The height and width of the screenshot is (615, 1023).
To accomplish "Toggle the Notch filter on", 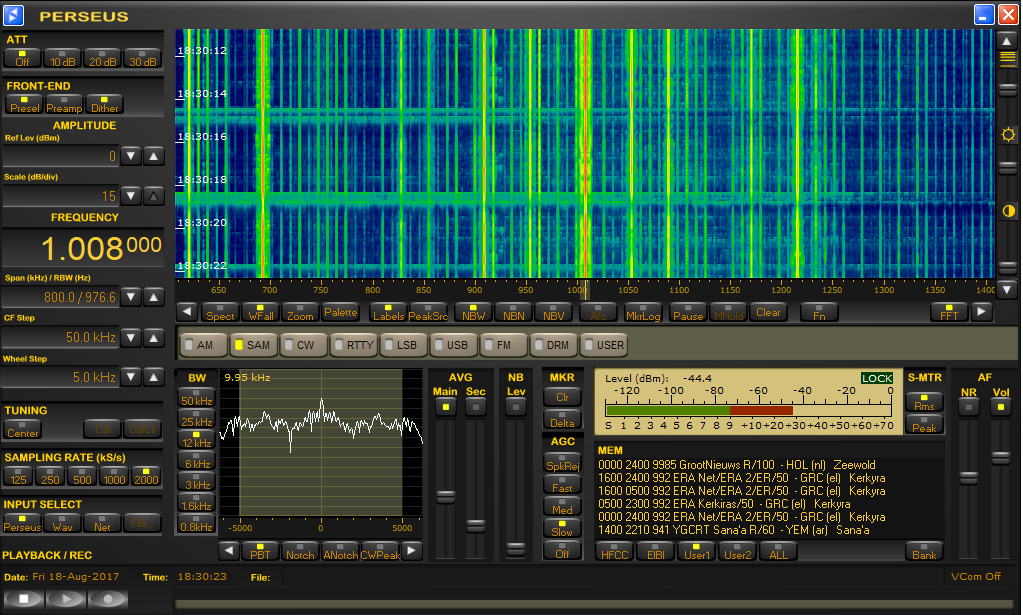I will (x=299, y=551).
